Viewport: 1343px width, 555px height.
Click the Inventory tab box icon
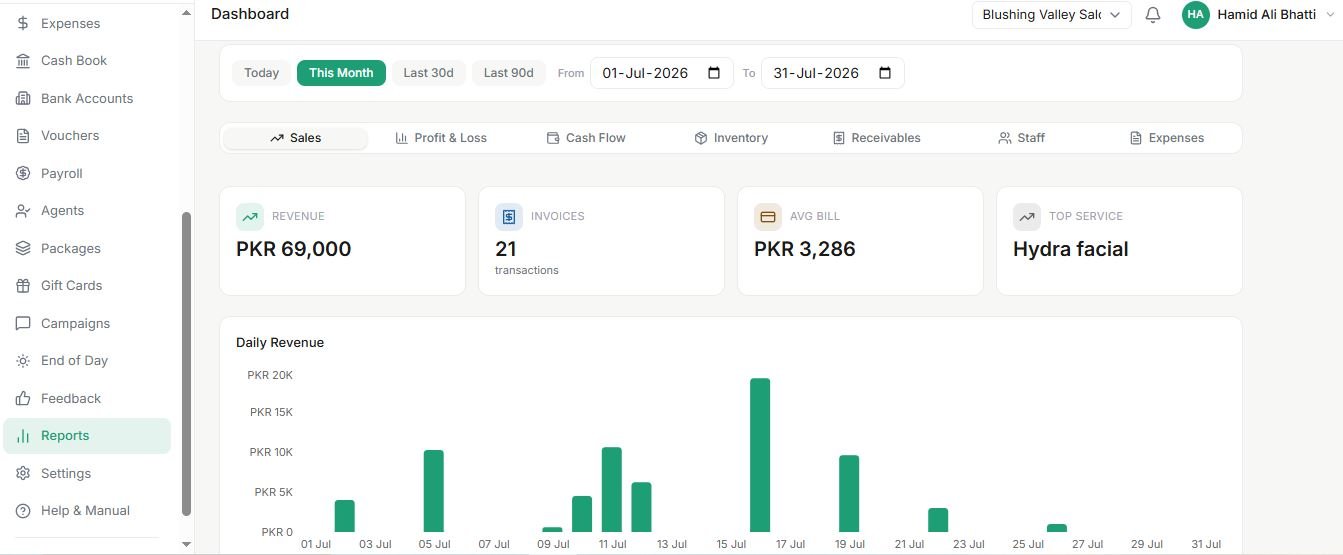701,138
